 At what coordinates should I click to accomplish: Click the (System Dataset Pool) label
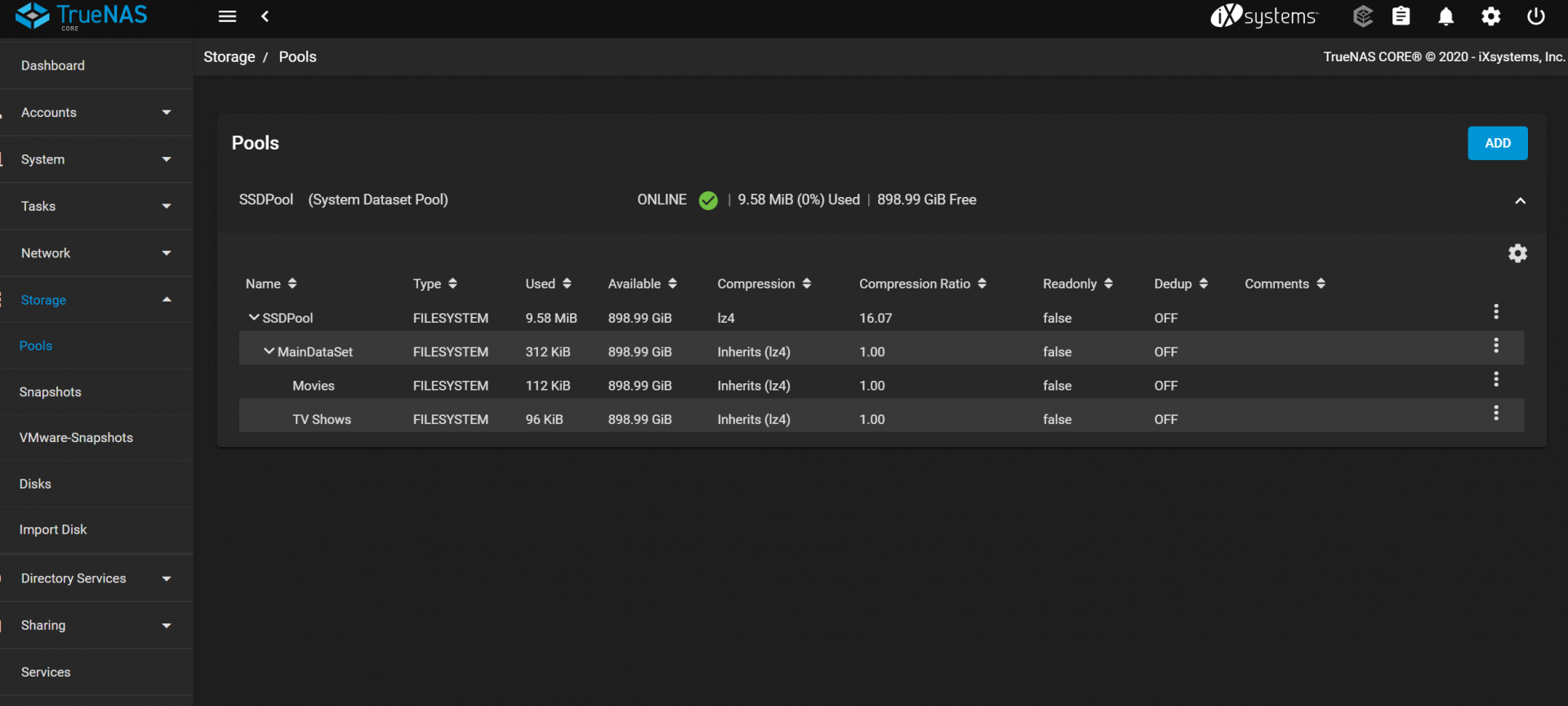pyautogui.click(x=378, y=199)
